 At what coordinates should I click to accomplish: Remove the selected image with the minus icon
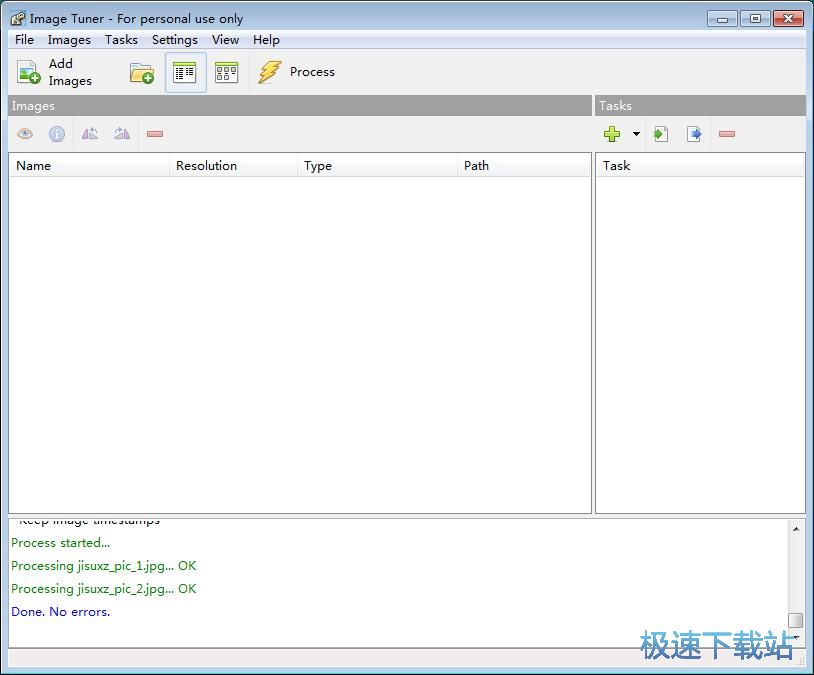click(x=155, y=134)
